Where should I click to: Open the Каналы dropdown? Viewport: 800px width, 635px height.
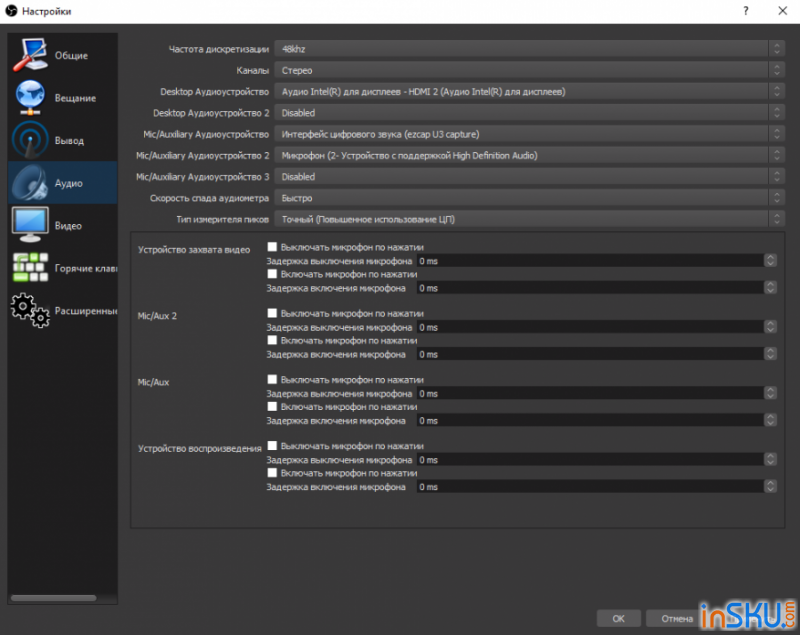(x=529, y=70)
